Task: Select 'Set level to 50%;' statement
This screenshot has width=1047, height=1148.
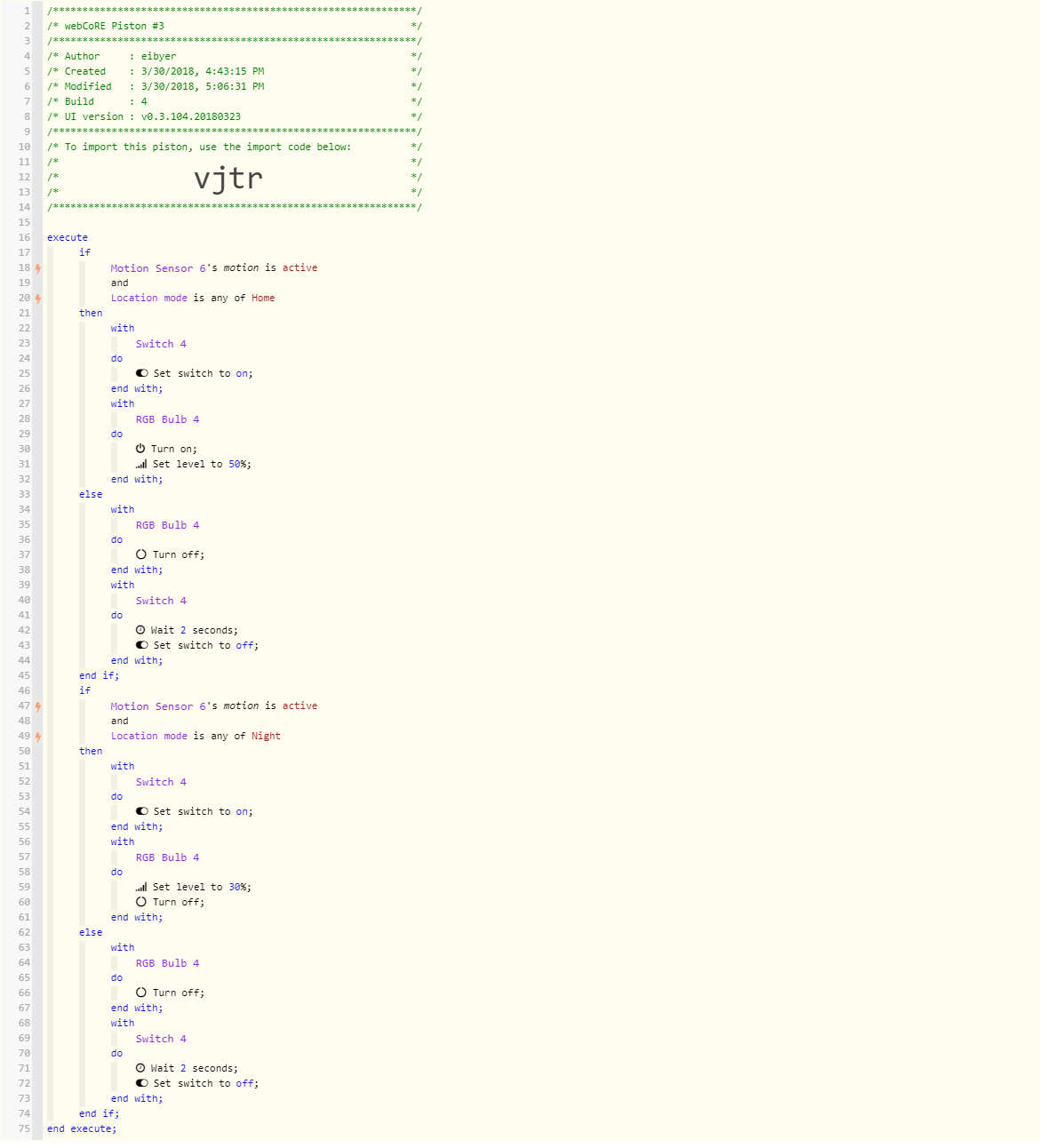Action: (x=202, y=465)
